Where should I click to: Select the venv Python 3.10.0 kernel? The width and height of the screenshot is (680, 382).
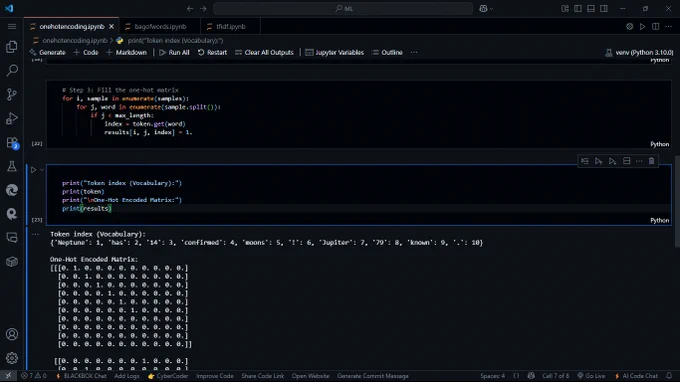click(x=639, y=52)
